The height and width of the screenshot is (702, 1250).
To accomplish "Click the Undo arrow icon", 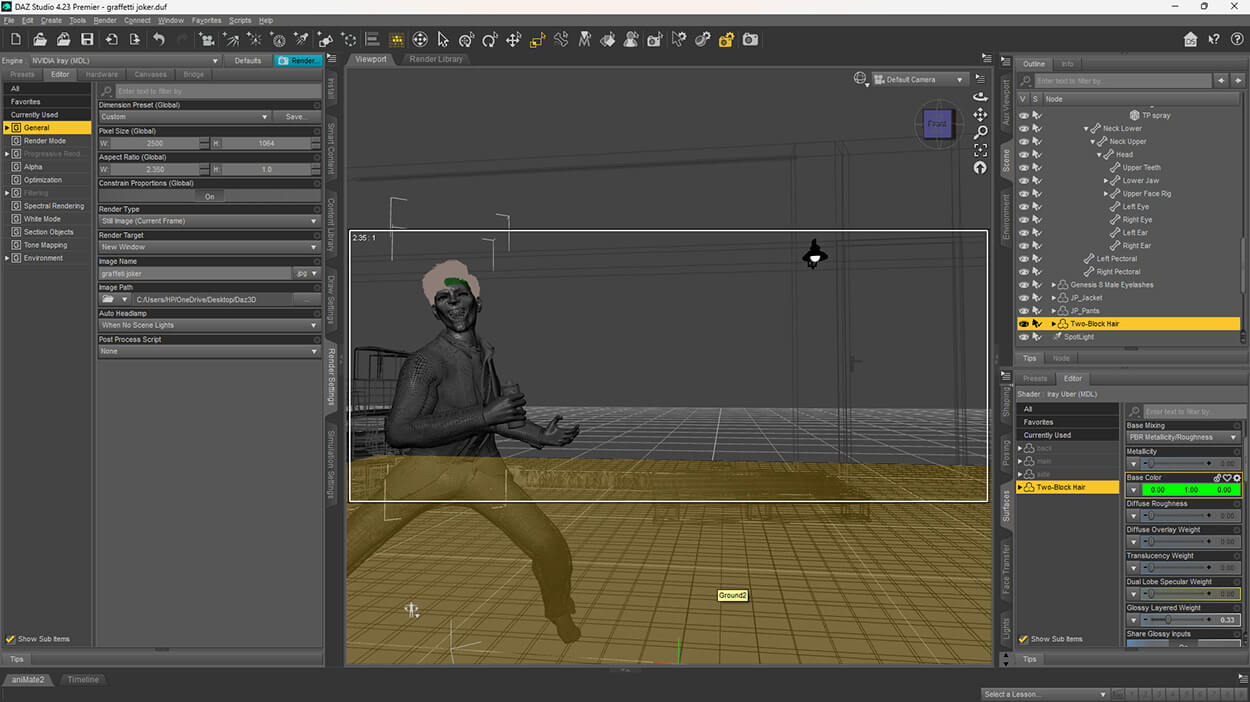I will coord(158,40).
